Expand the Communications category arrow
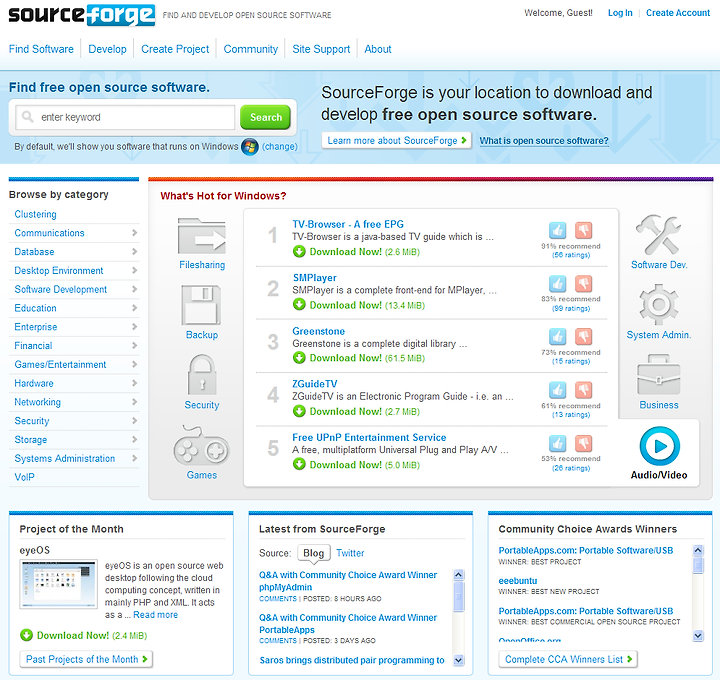 135,233
